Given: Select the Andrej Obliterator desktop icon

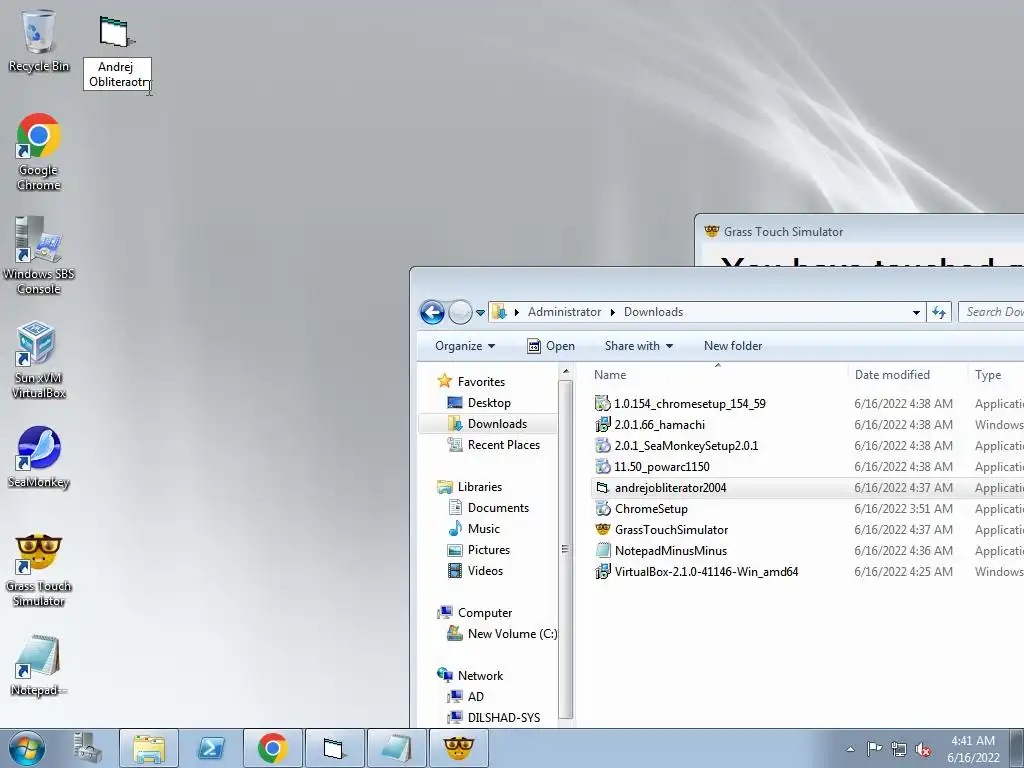Looking at the screenshot, I should tap(114, 31).
